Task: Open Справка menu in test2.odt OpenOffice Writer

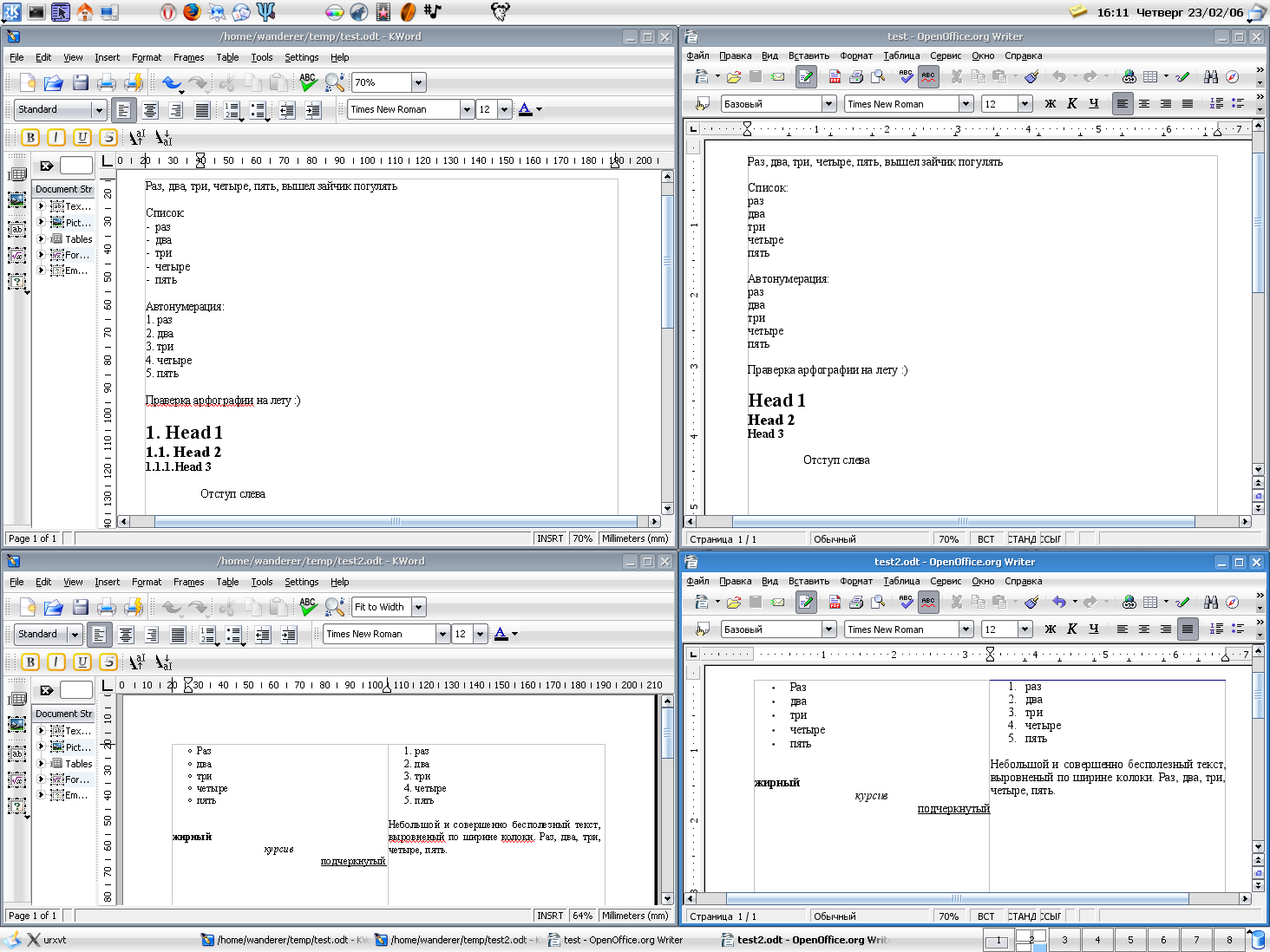Action: [x=1023, y=581]
